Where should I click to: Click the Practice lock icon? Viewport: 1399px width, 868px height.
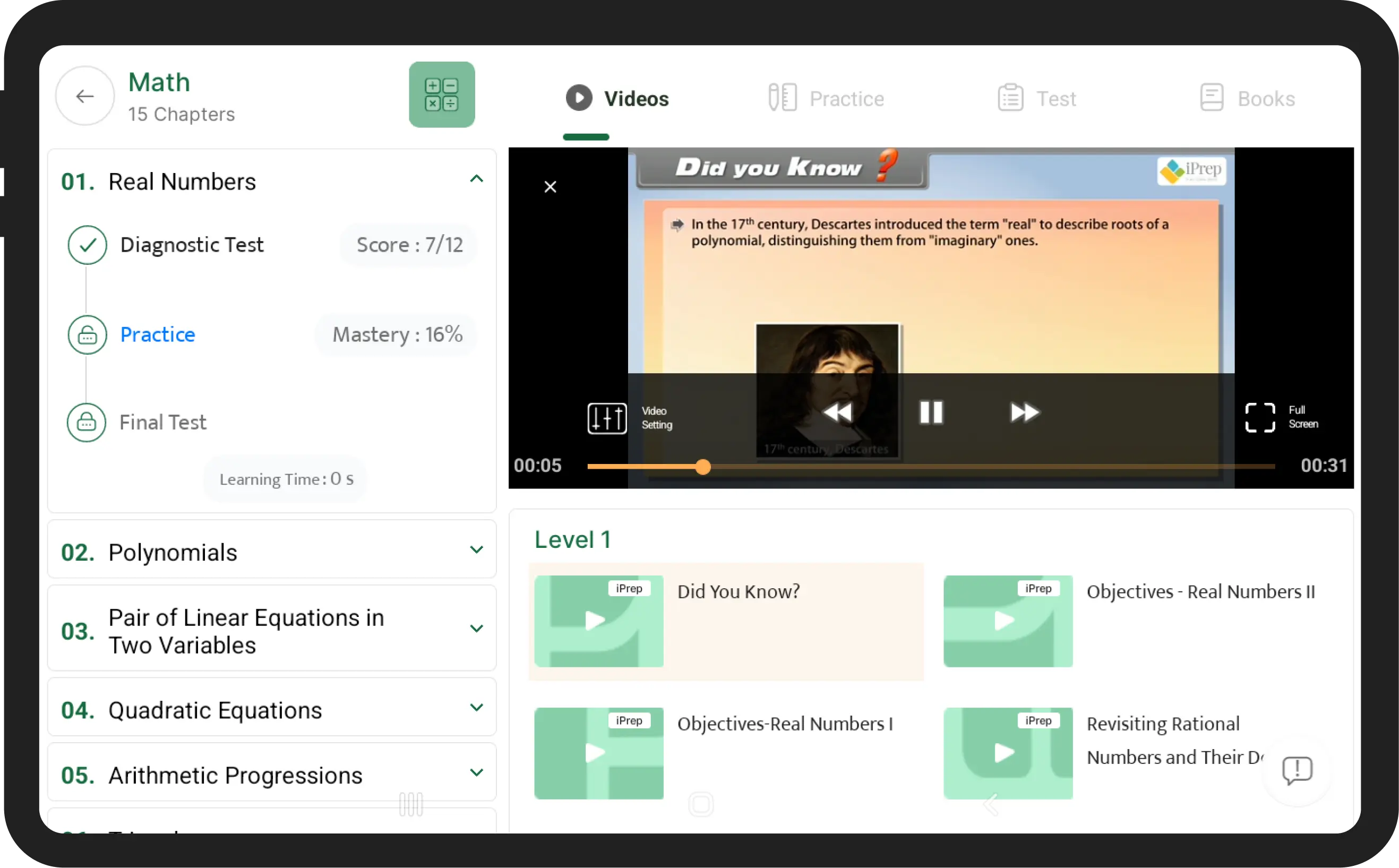[x=87, y=335]
